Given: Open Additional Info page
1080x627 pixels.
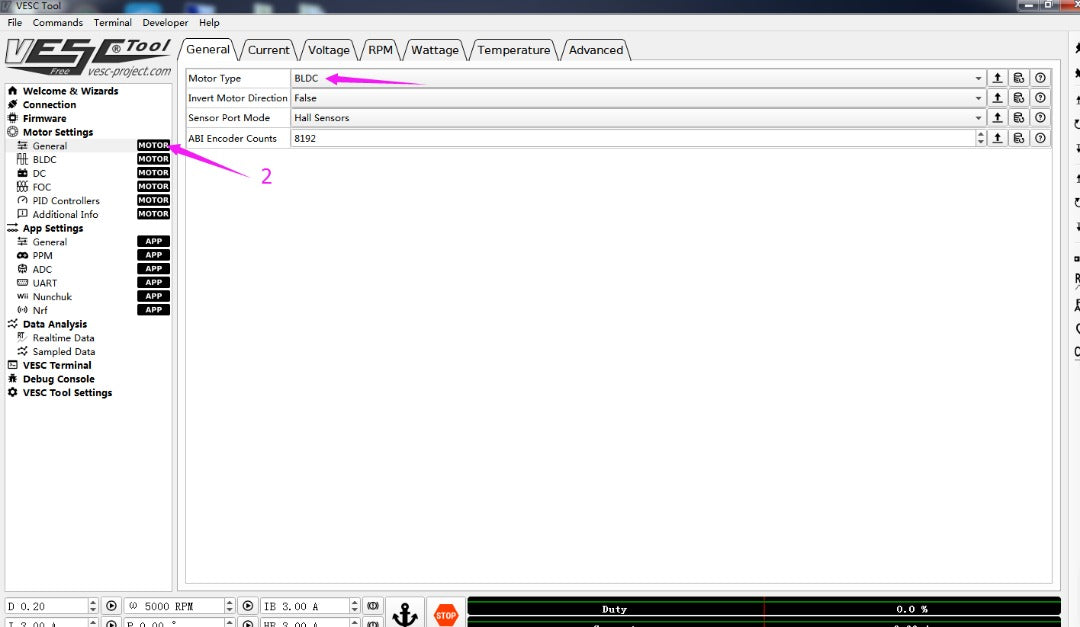Looking at the screenshot, I should (x=65, y=214).
